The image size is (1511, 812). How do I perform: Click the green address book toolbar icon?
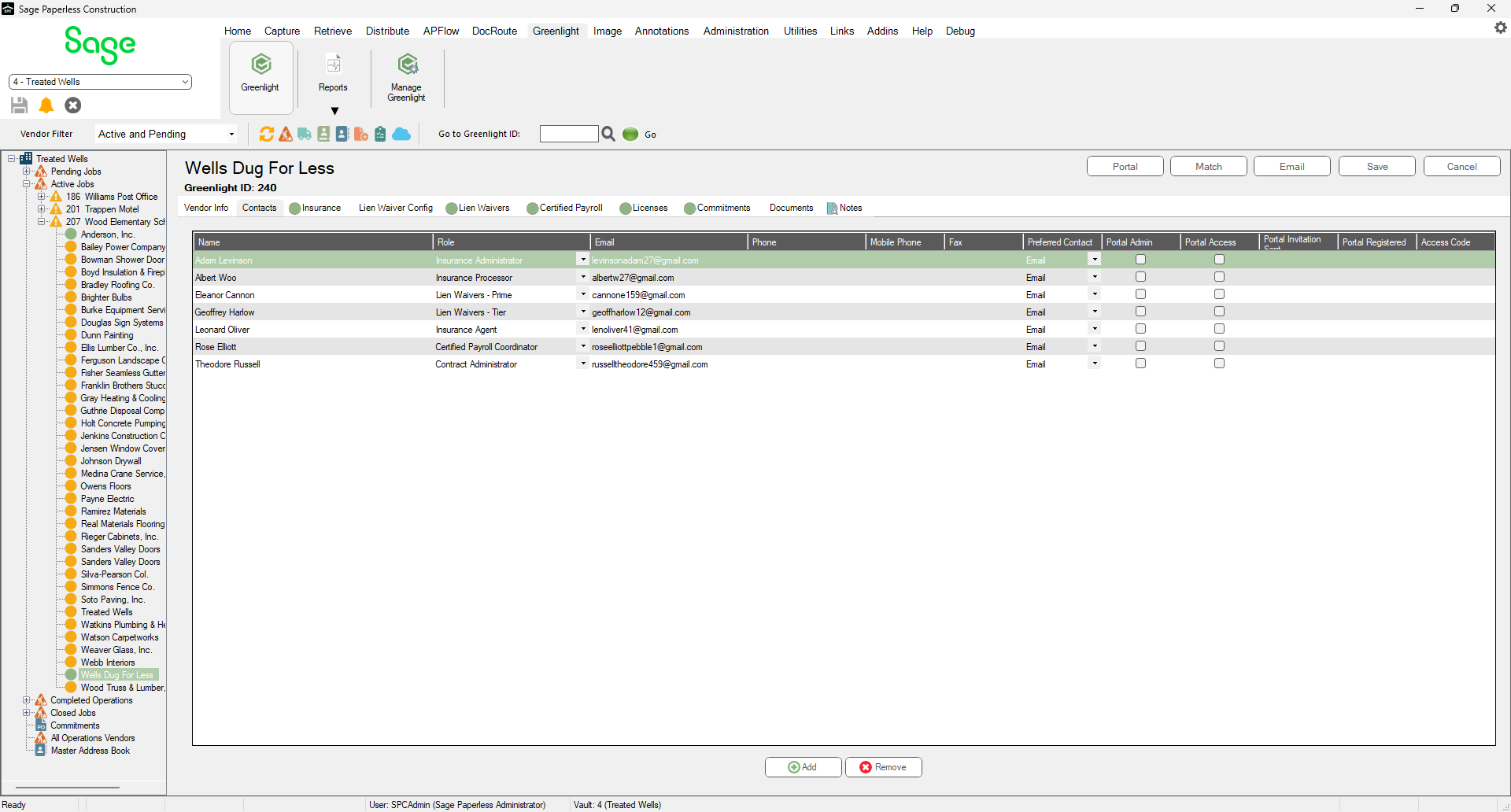(x=323, y=134)
